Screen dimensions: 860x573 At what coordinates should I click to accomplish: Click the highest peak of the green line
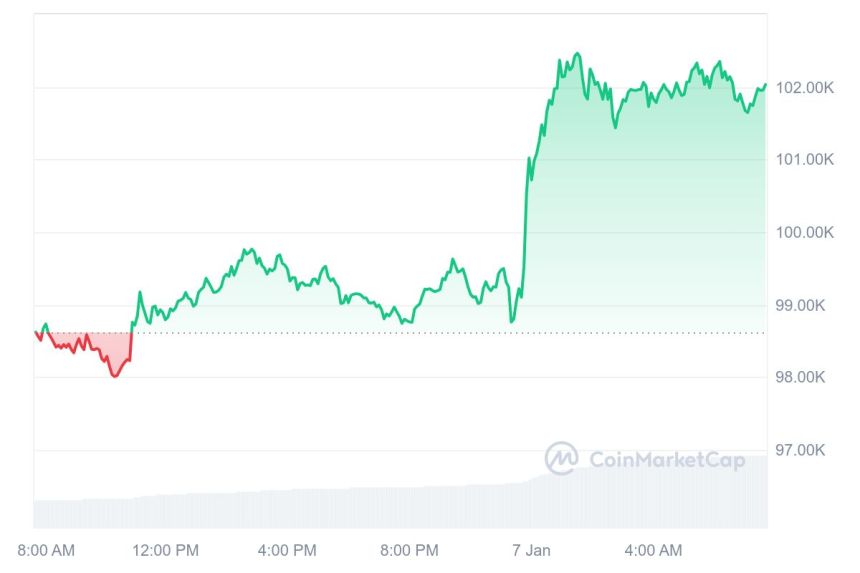[x=577, y=53]
